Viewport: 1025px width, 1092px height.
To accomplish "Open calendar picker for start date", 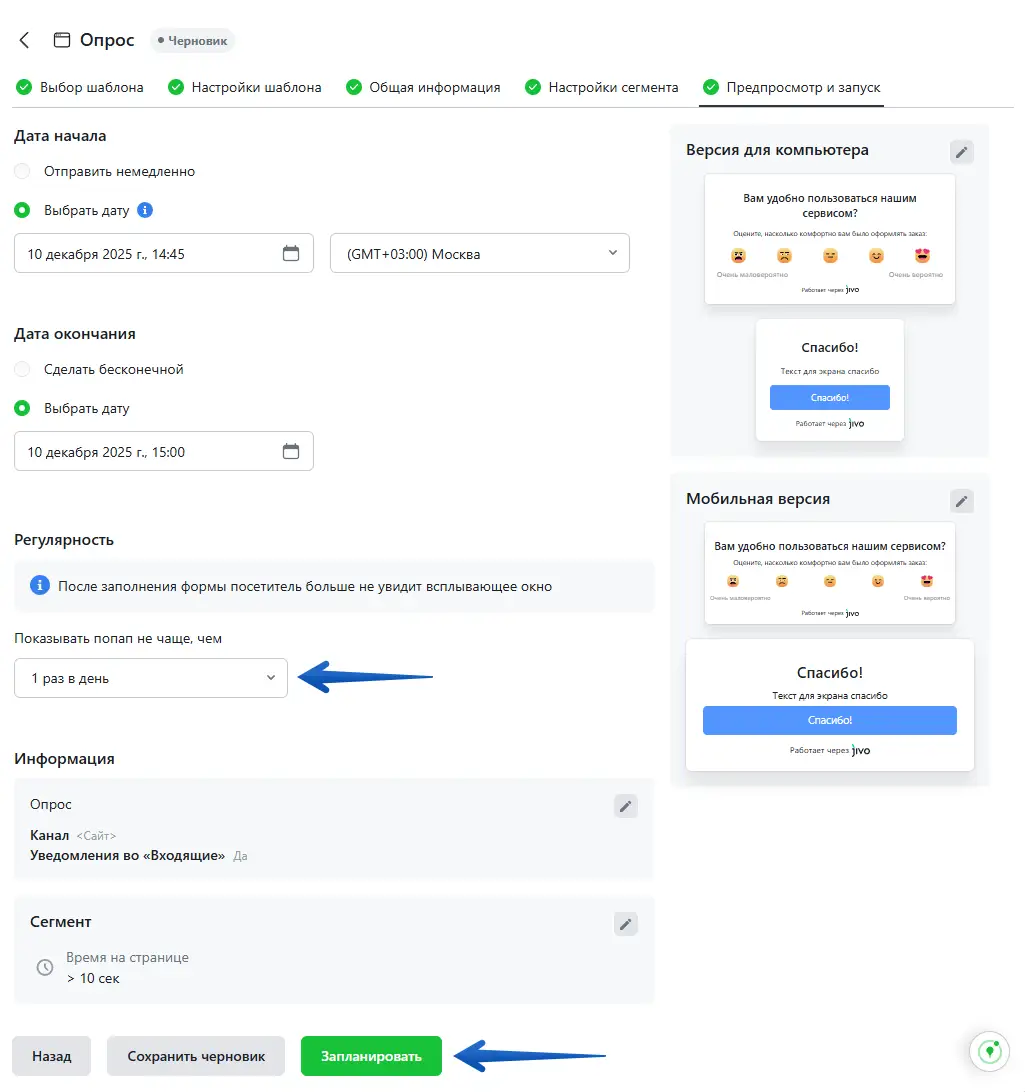I will coord(291,254).
